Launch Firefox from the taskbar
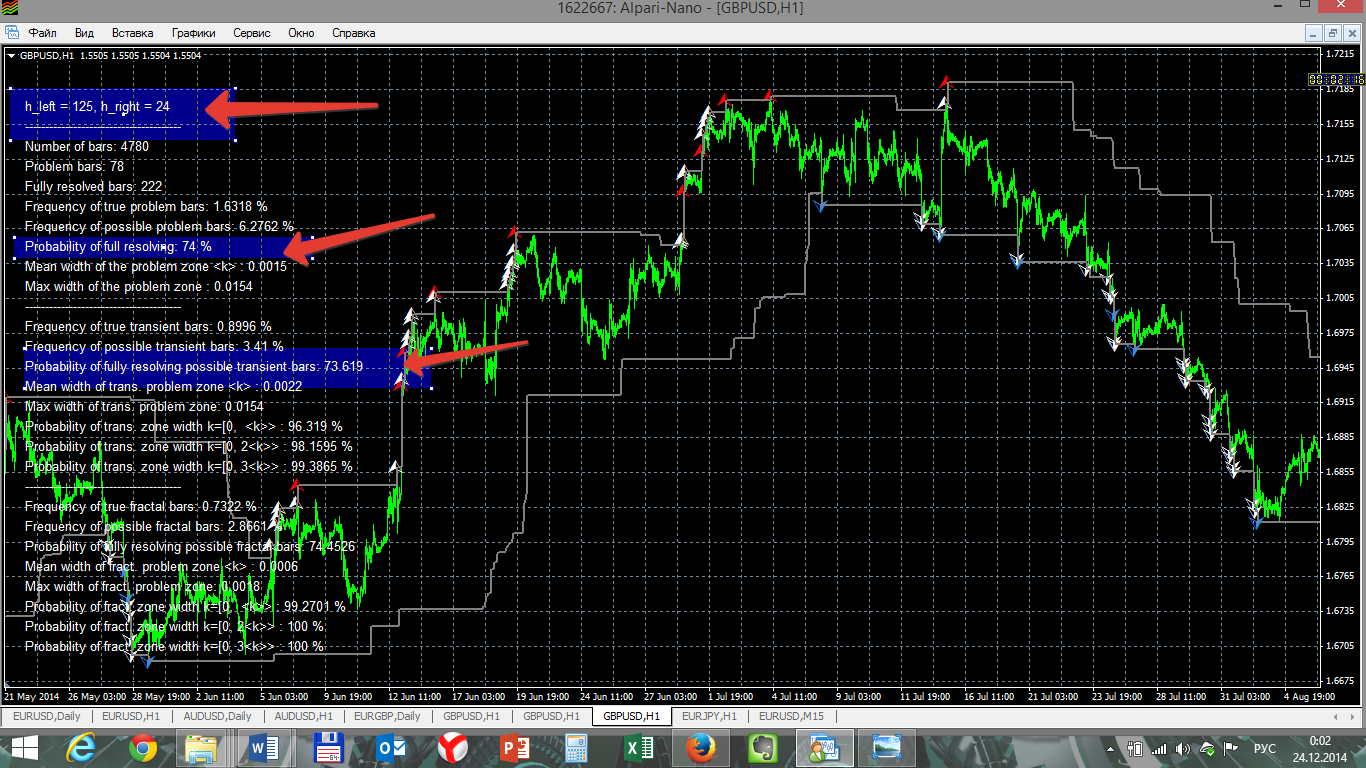Screen dimensions: 1366x768 click(700, 747)
